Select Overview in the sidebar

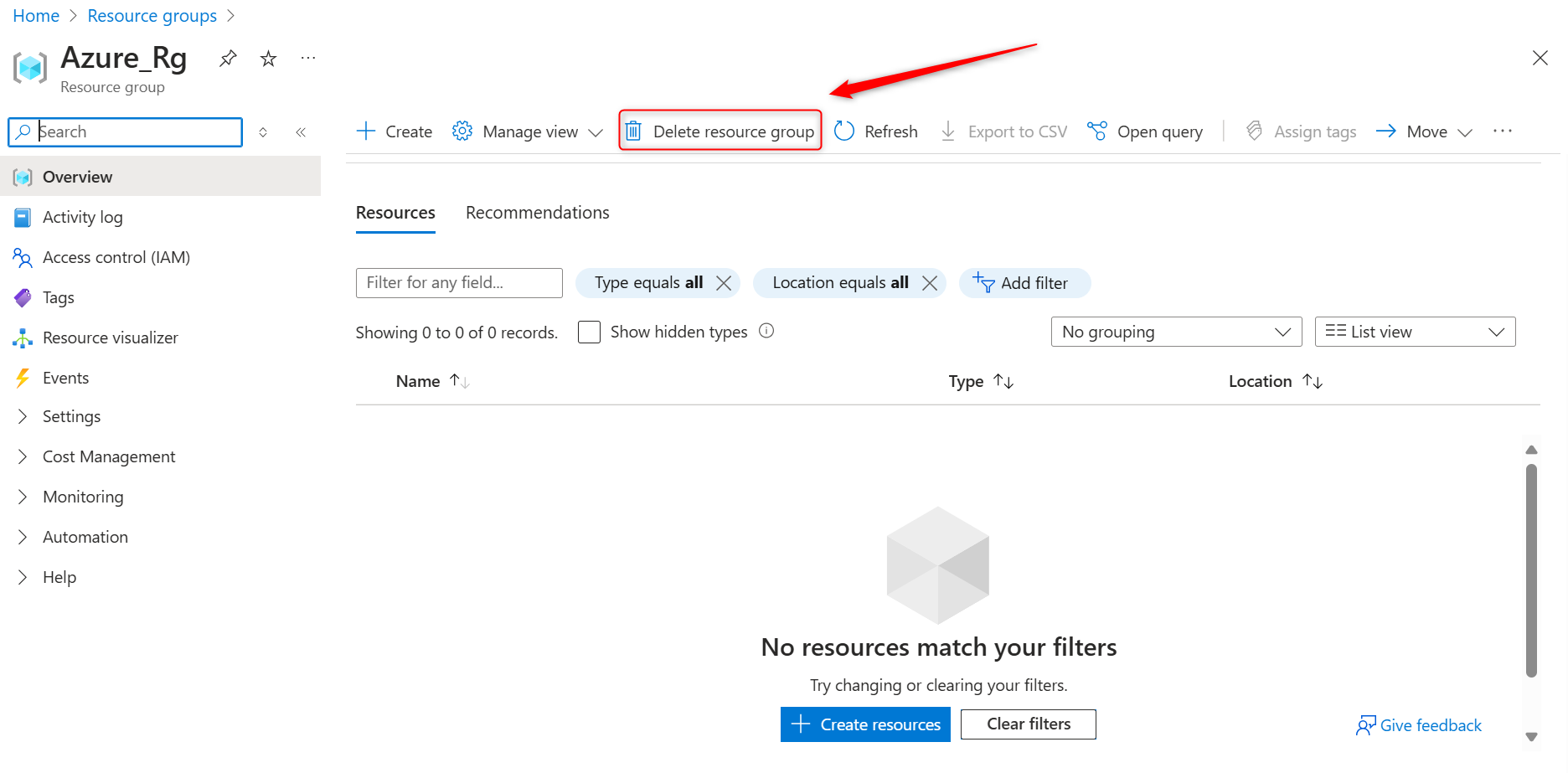pos(161,177)
